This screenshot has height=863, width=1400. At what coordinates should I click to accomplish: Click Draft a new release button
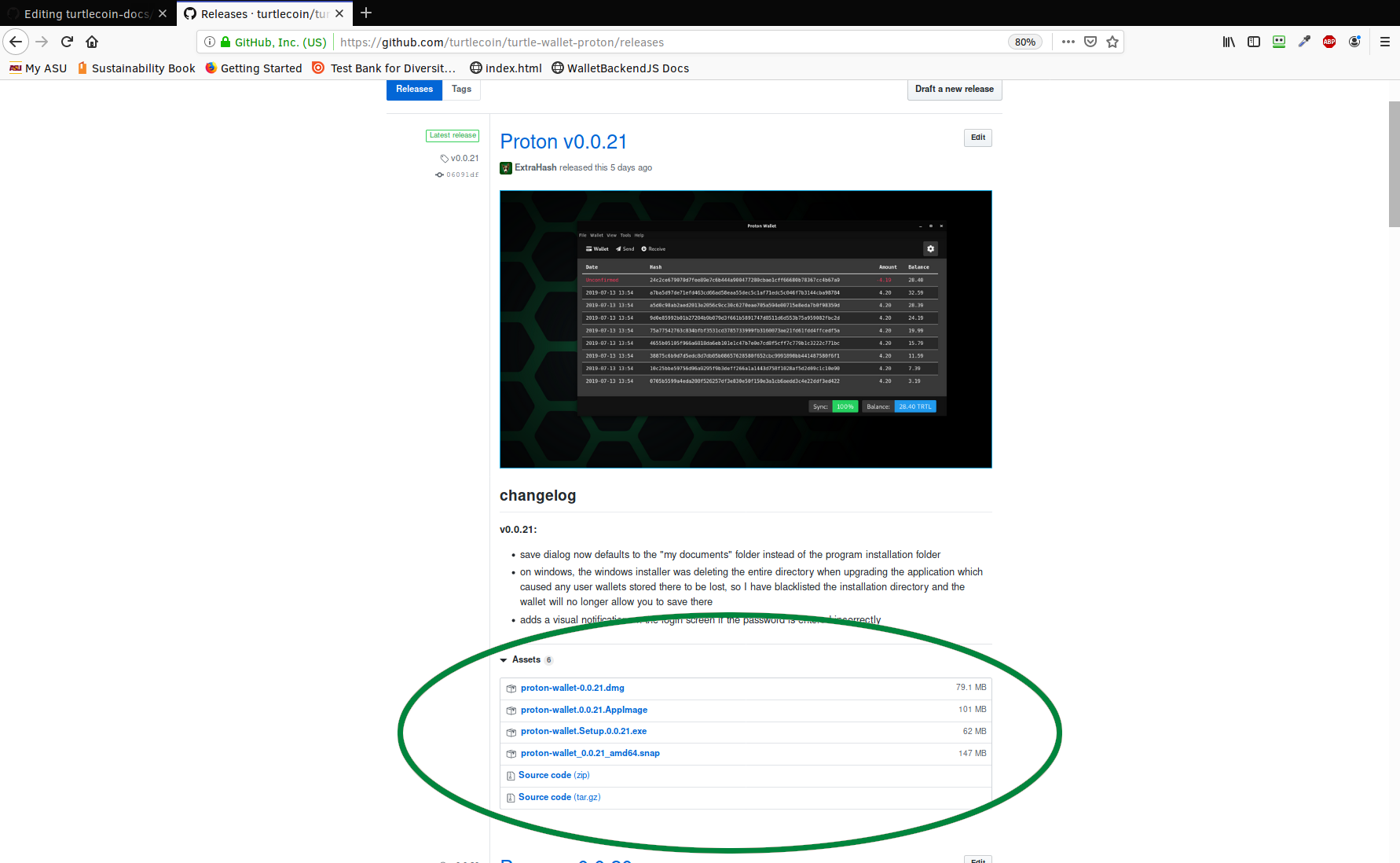(x=955, y=90)
